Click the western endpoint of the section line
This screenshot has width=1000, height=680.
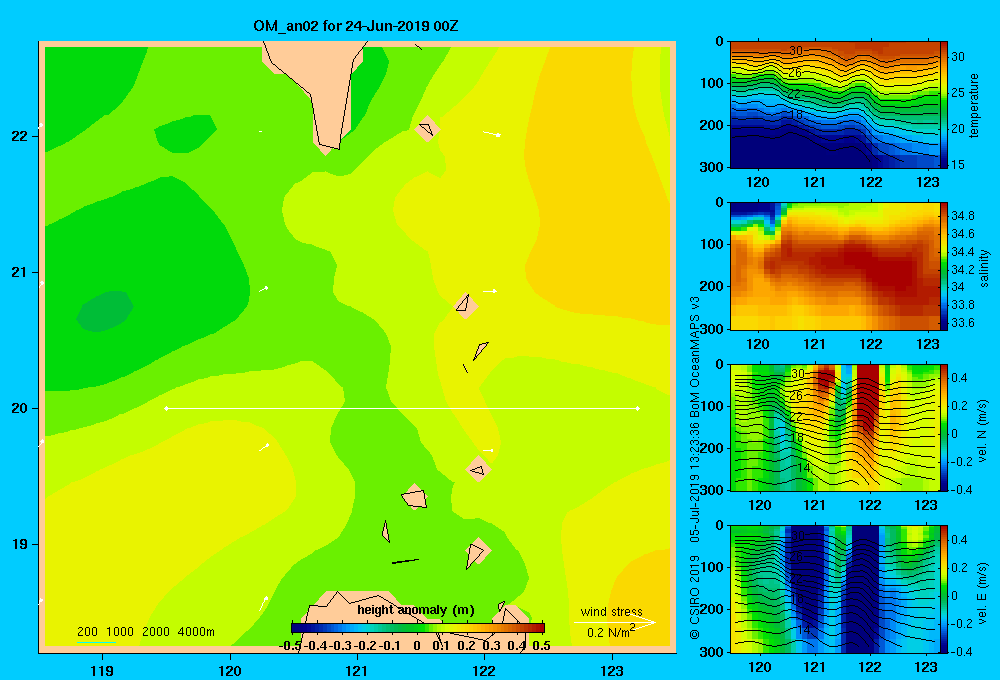(x=166, y=408)
